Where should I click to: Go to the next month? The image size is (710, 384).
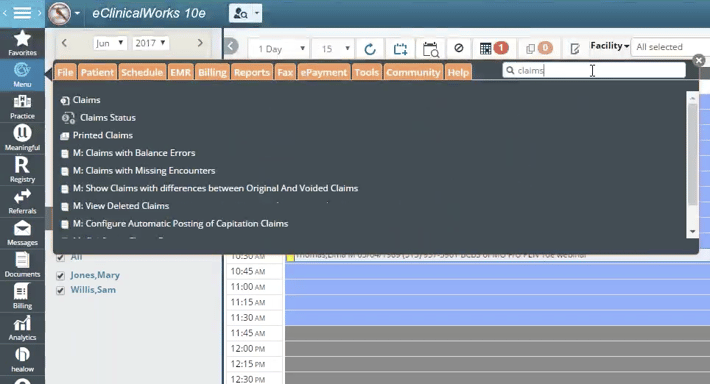[x=200, y=43]
